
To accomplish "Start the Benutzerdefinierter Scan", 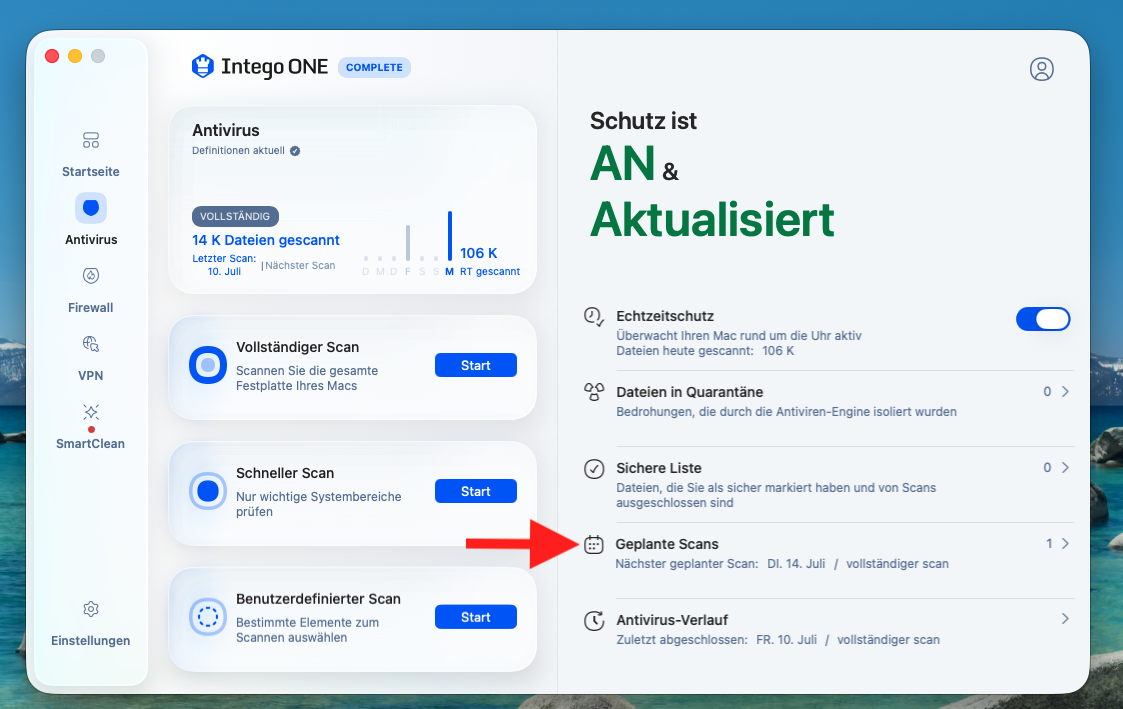I will tap(476, 617).
